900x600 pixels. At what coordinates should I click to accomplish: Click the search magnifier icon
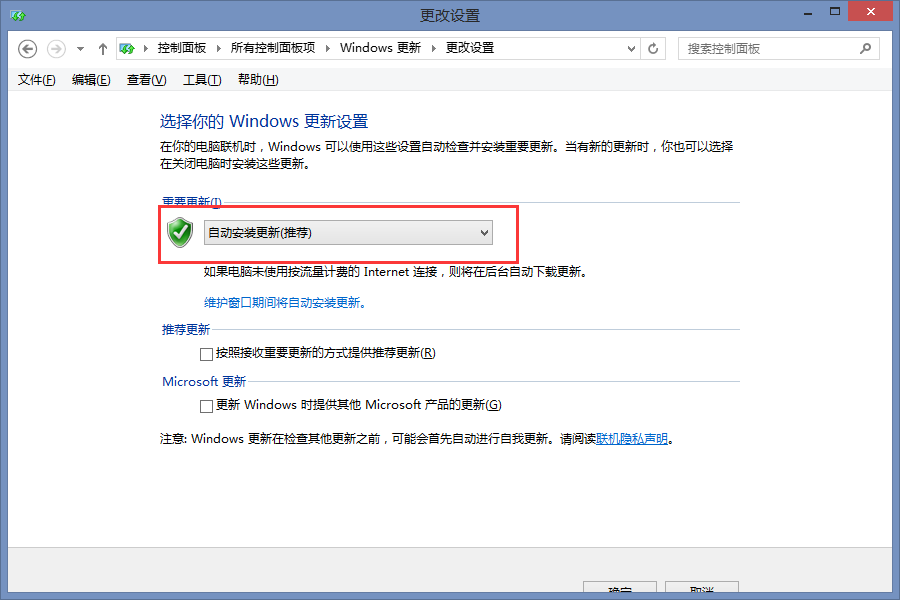(865, 49)
